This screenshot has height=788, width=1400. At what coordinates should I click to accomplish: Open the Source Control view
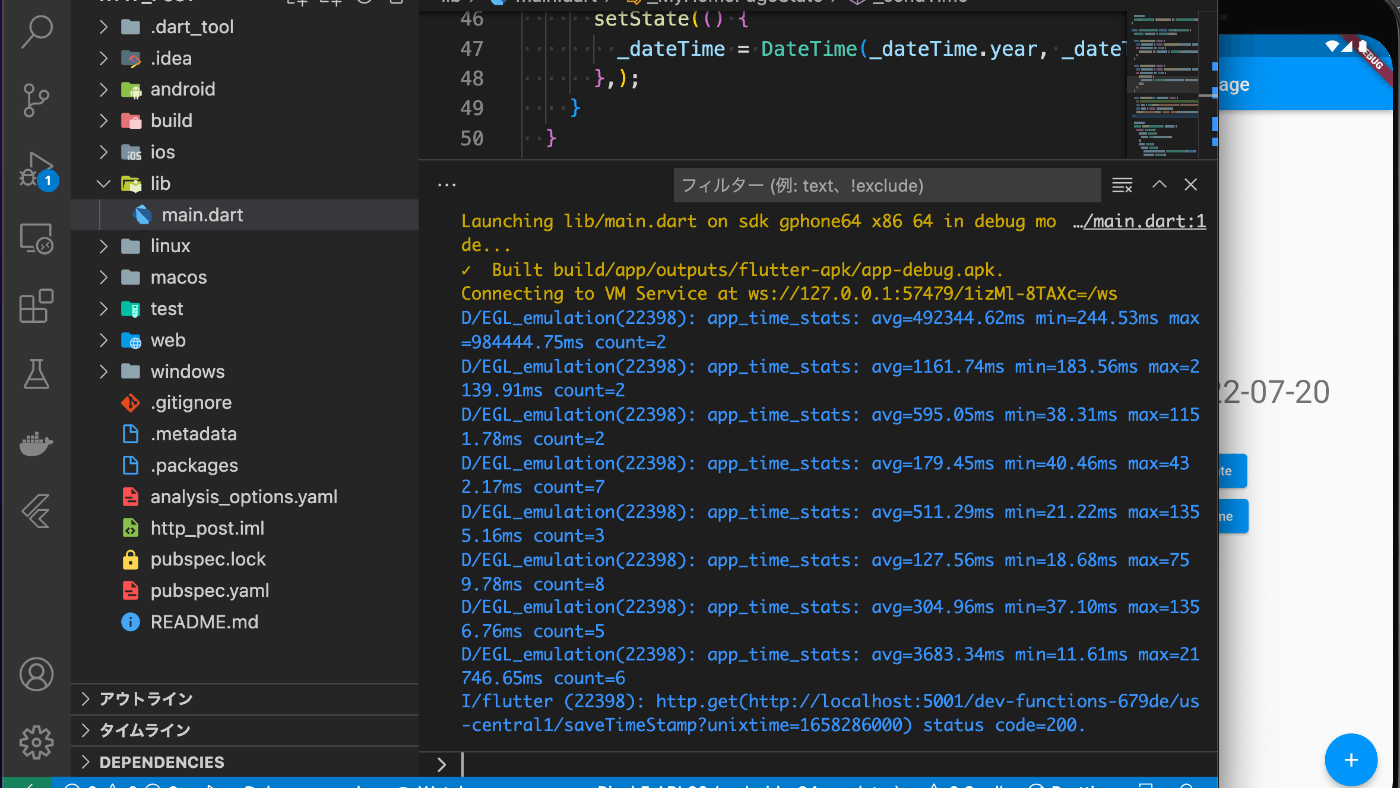36,101
